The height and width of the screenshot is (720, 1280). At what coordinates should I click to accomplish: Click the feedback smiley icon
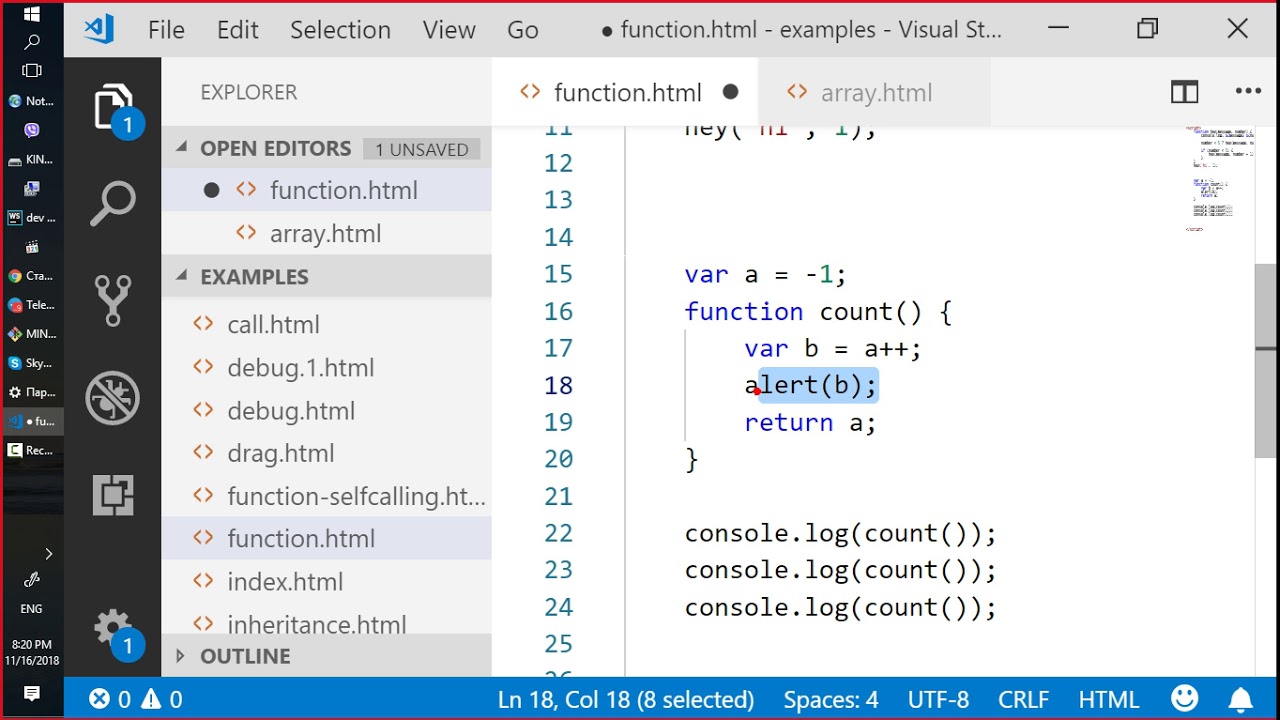coord(1184,698)
